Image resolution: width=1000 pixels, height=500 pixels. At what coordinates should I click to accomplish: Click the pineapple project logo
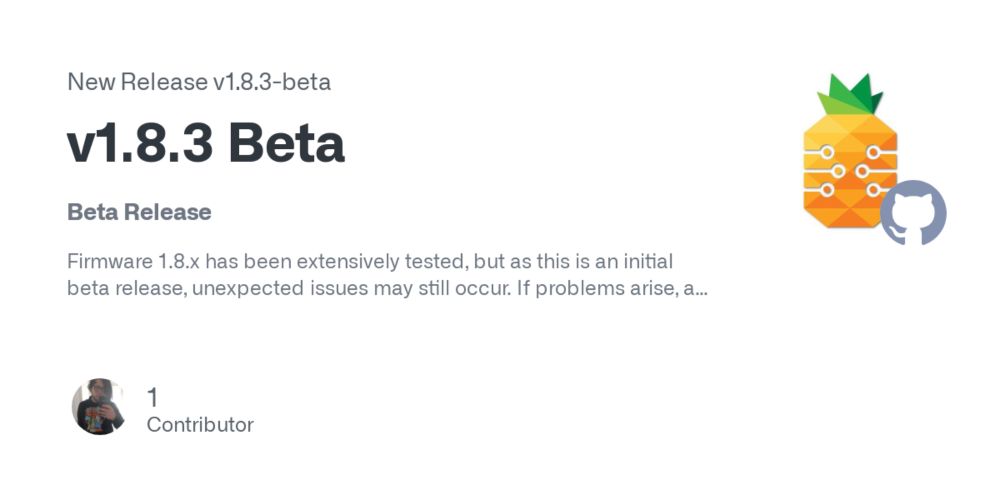point(850,151)
